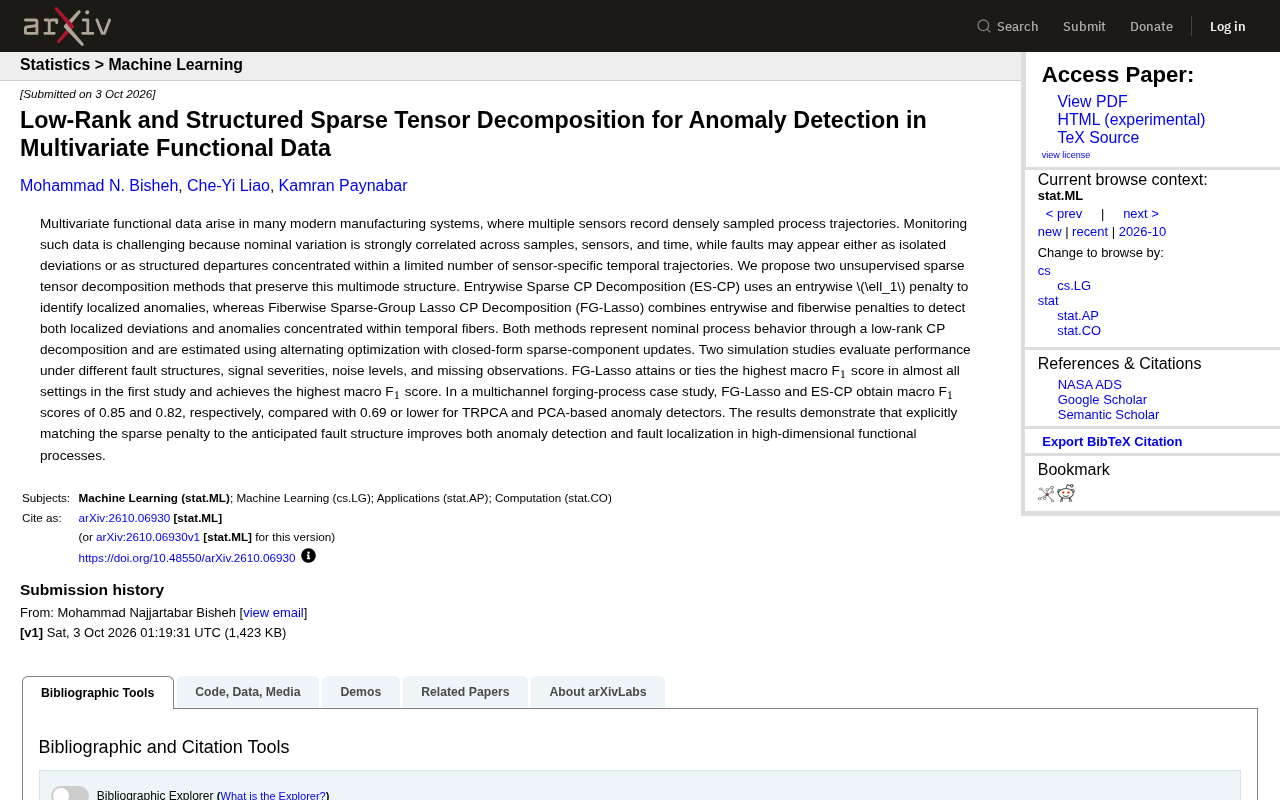Viewport: 1280px width, 800px height.
Task: Open the View PDF link
Action: (x=1092, y=102)
